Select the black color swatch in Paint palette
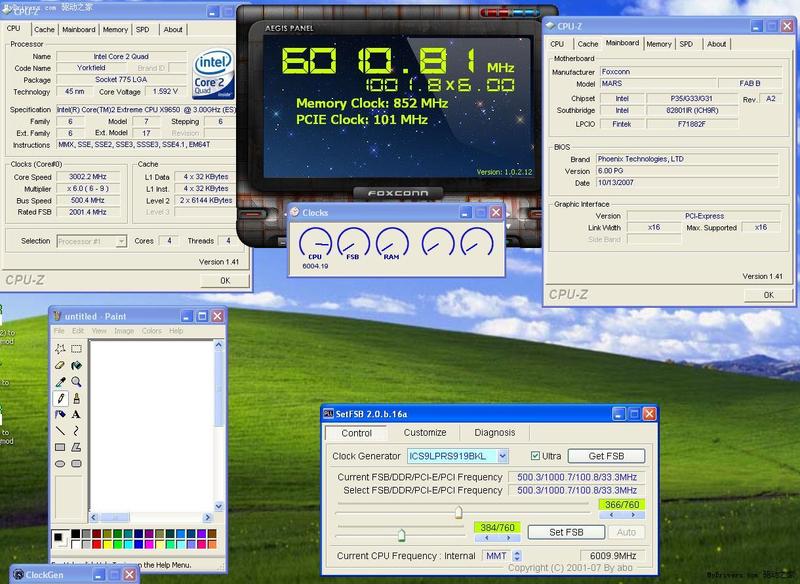This screenshot has width=800, height=584. pyautogui.click(x=76, y=534)
